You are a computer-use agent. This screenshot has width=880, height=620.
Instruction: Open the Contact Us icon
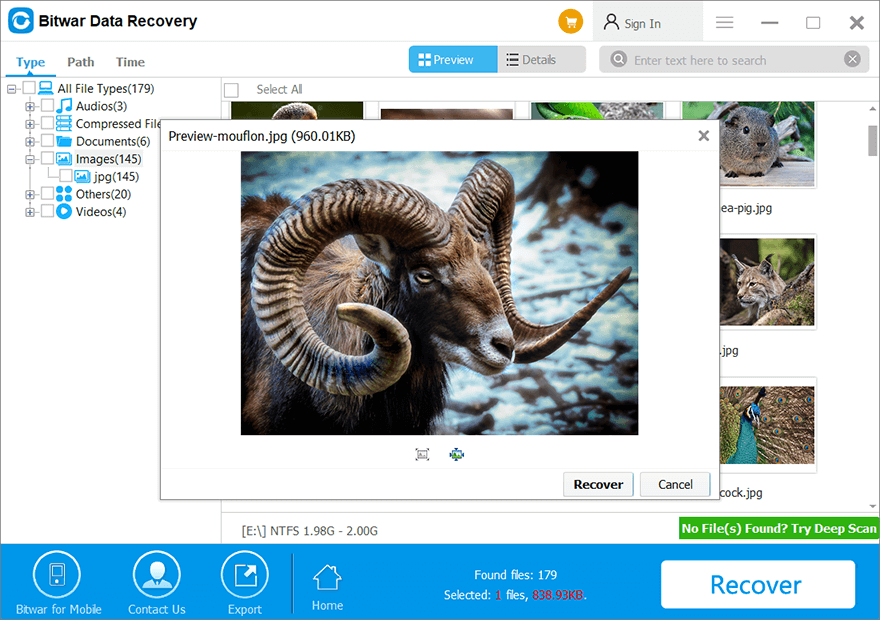[156, 576]
